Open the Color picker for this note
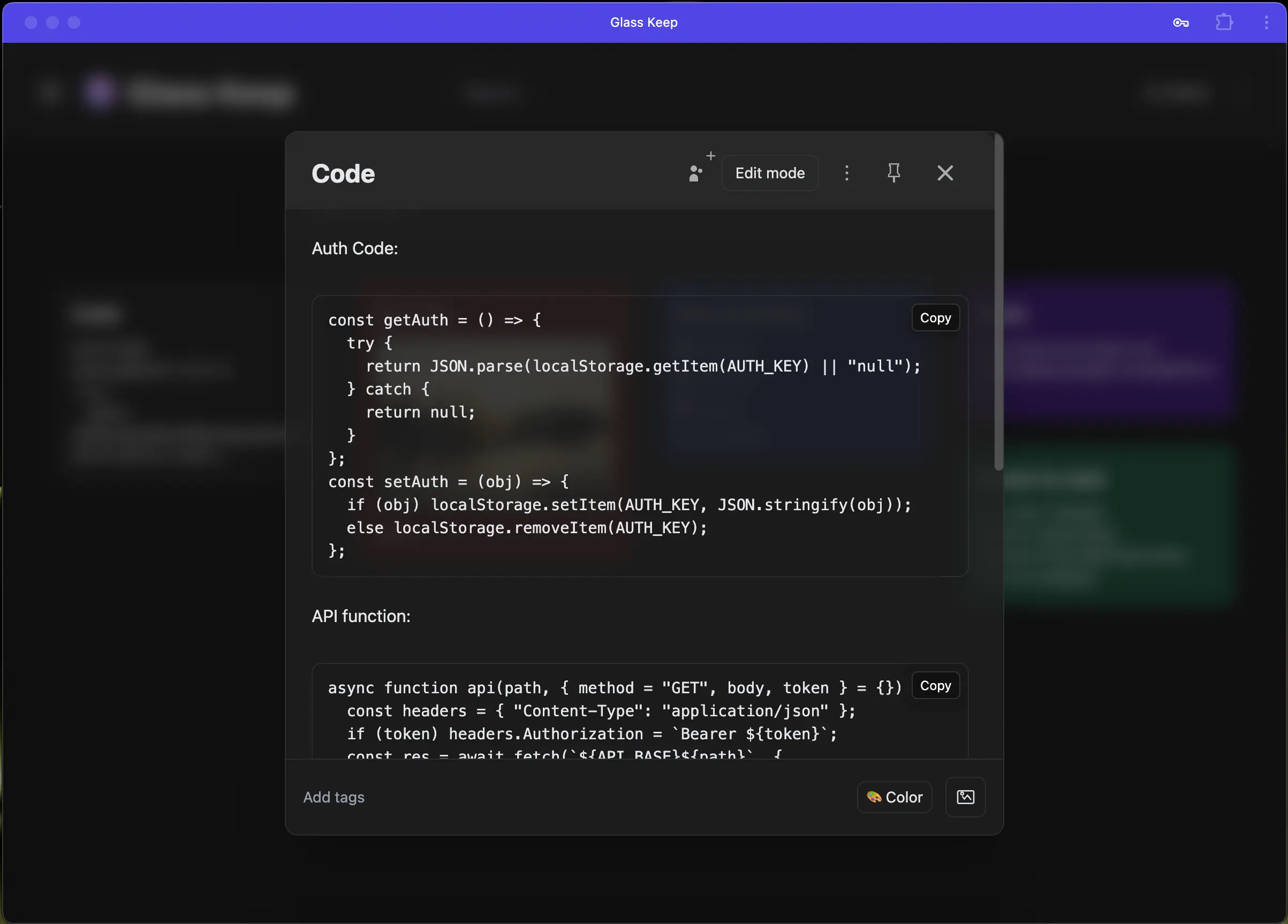The height and width of the screenshot is (924, 1288). pyautogui.click(x=894, y=797)
